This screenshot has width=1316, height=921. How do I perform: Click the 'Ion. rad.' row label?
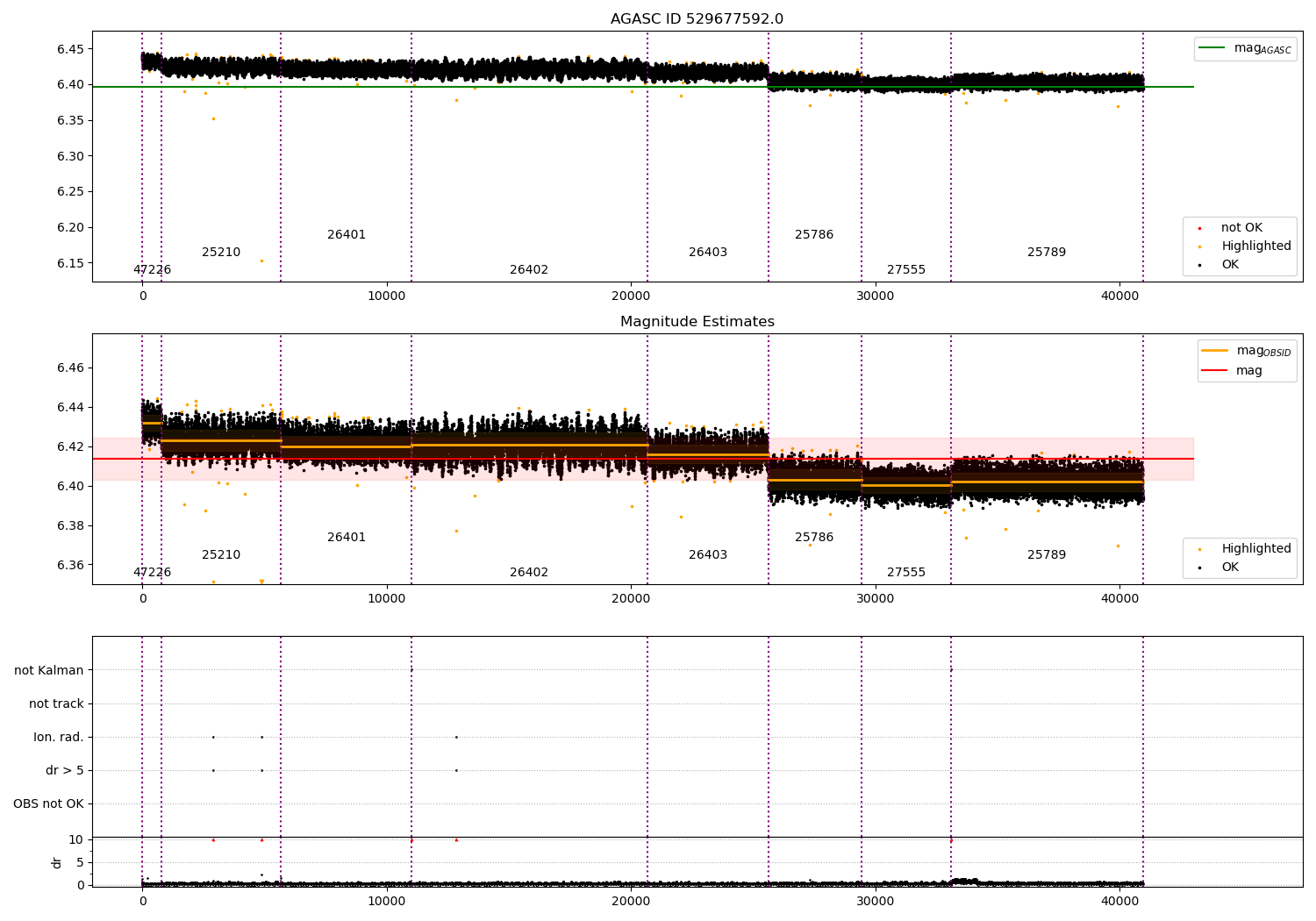pos(59,738)
